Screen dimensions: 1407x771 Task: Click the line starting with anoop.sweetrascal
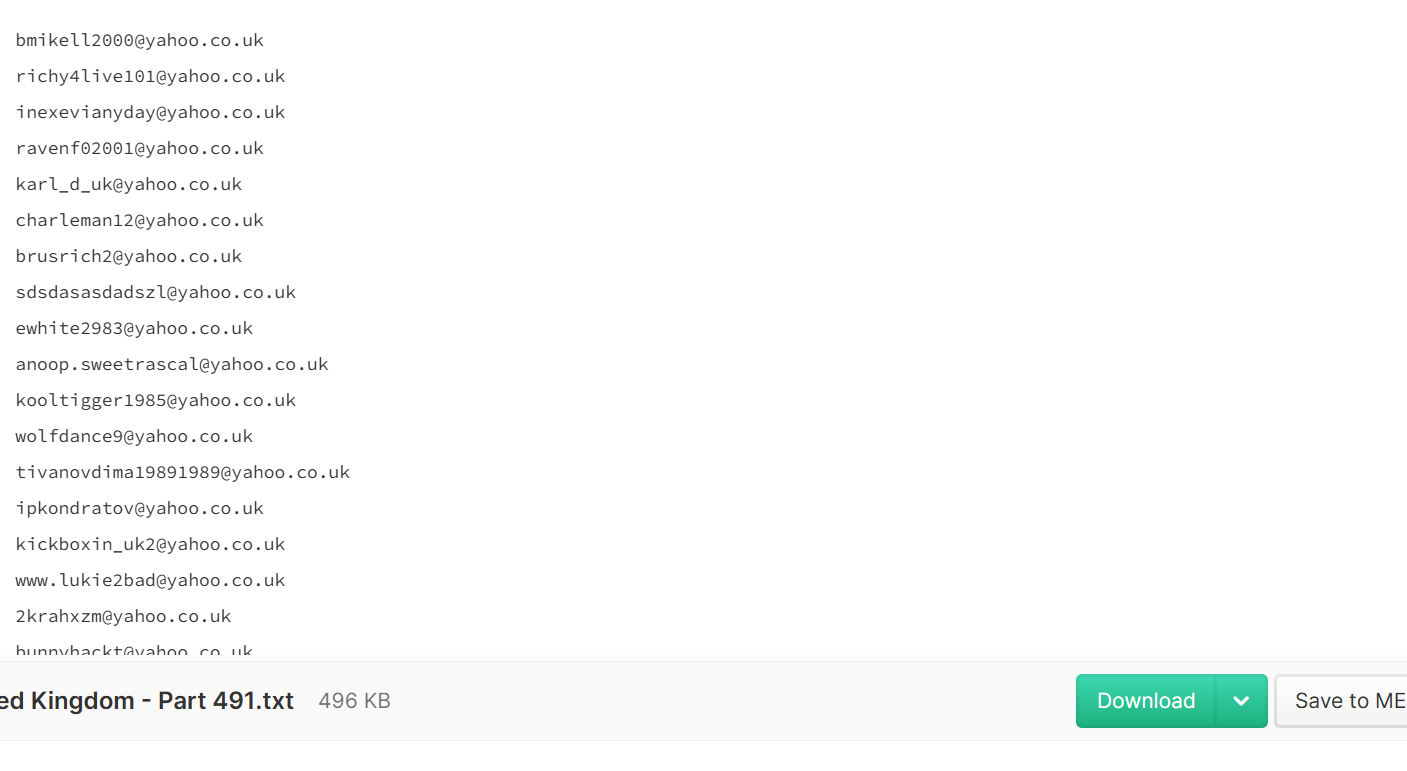172,365
